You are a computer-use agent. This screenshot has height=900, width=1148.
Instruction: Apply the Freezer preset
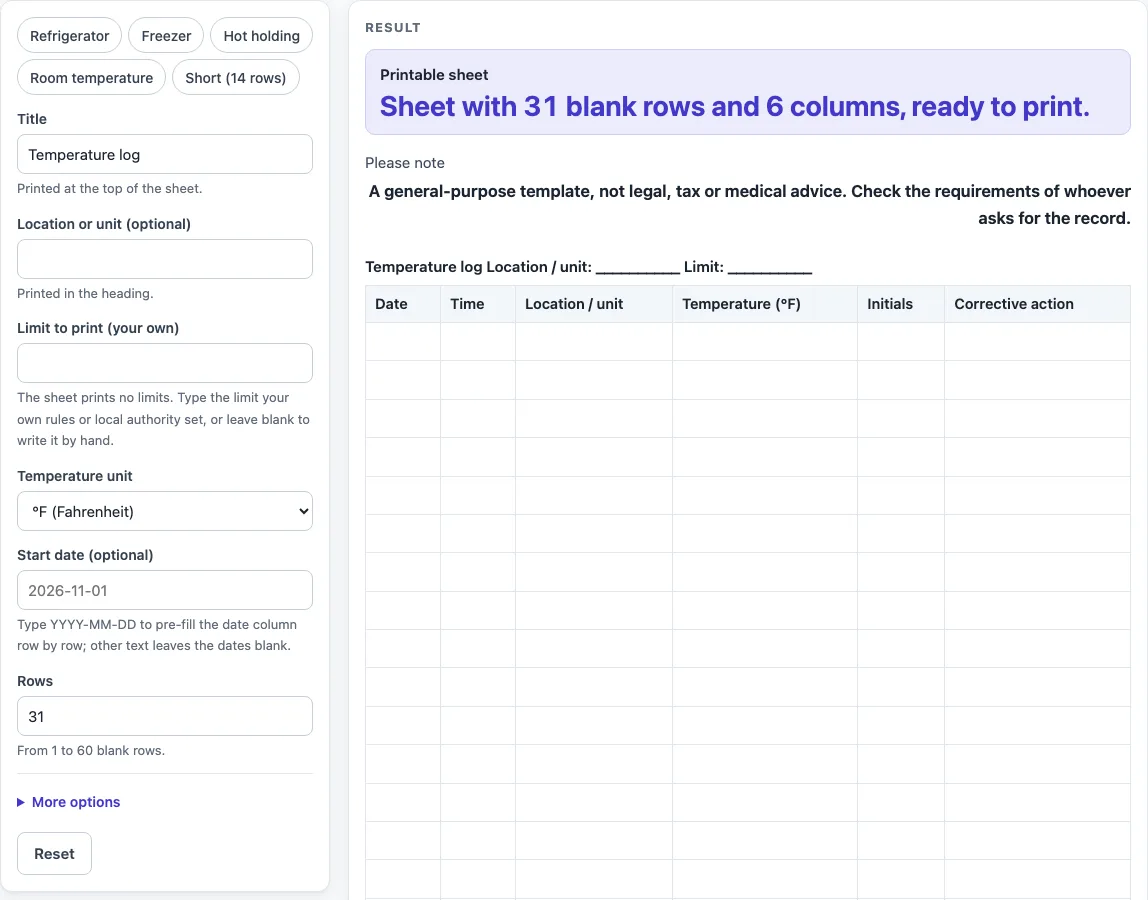pyautogui.click(x=166, y=36)
